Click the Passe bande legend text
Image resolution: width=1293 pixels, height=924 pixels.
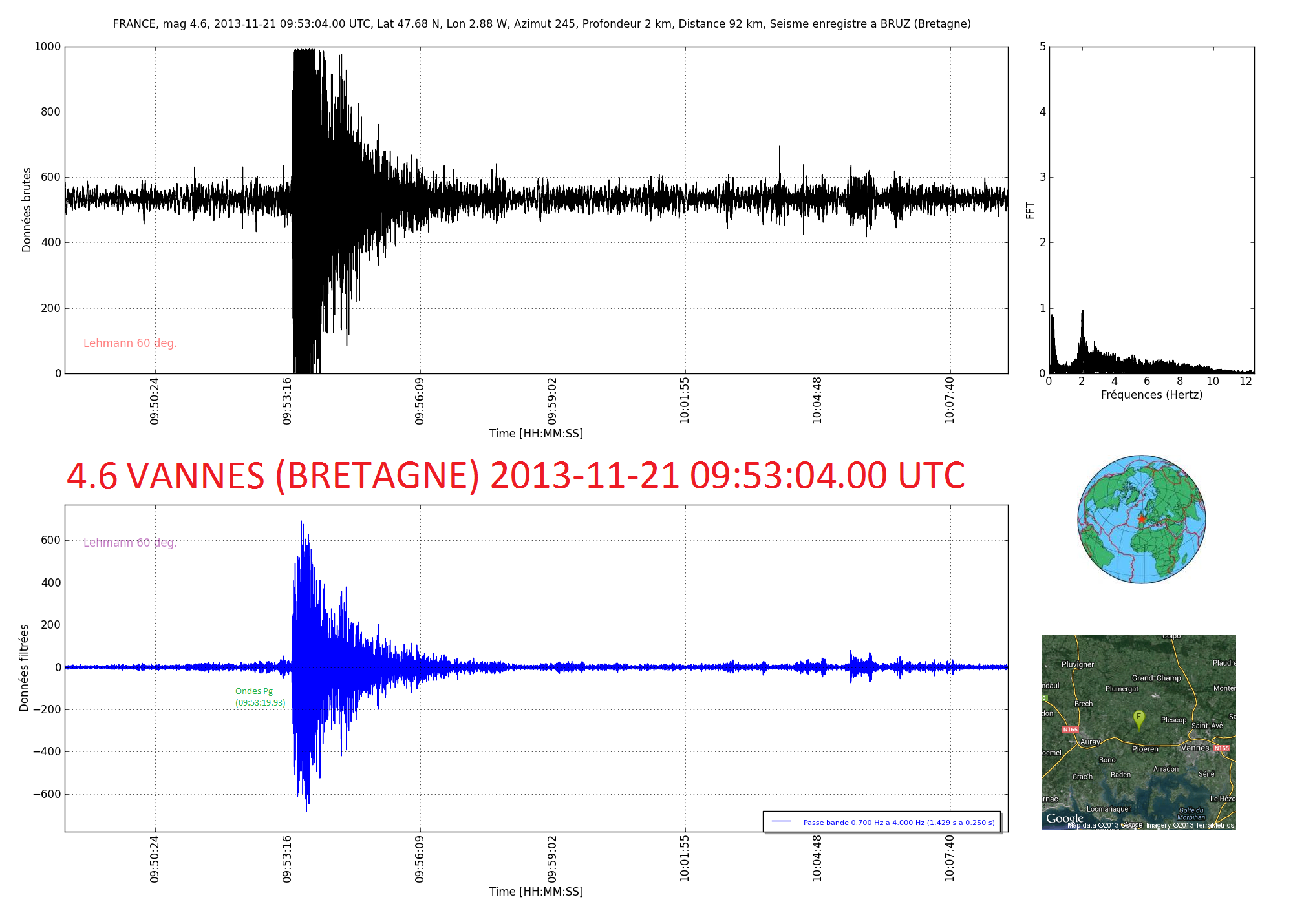899,823
